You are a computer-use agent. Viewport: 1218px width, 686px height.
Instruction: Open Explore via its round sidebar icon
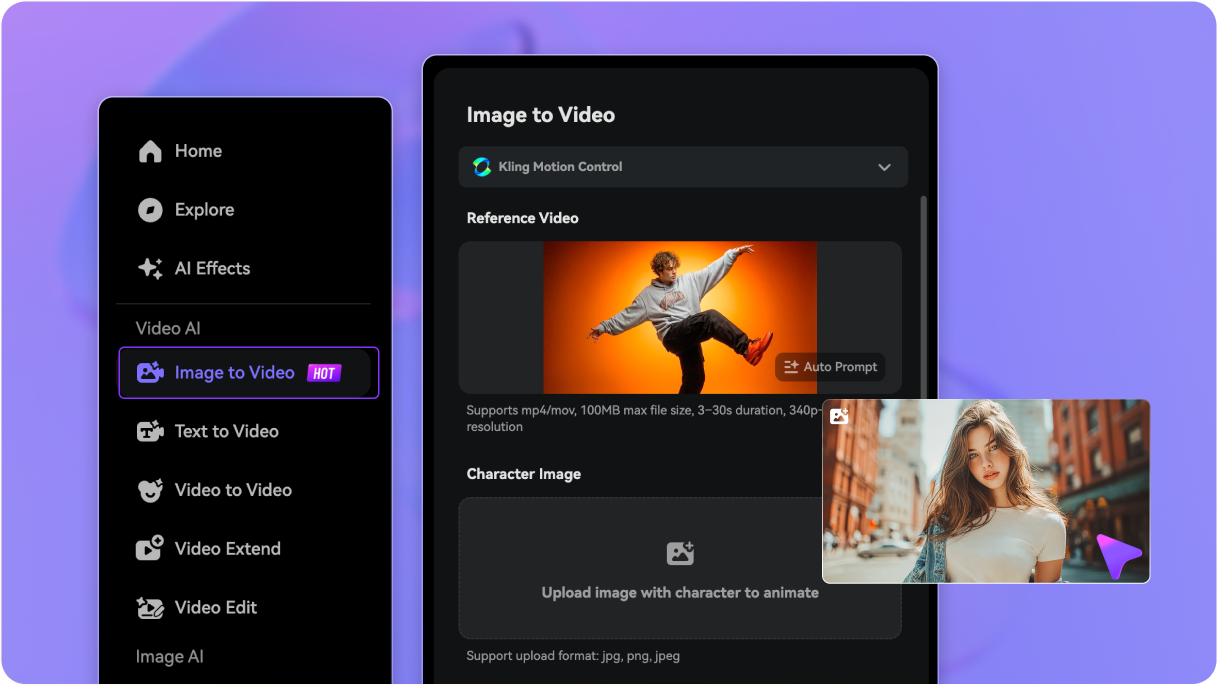pos(150,210)
